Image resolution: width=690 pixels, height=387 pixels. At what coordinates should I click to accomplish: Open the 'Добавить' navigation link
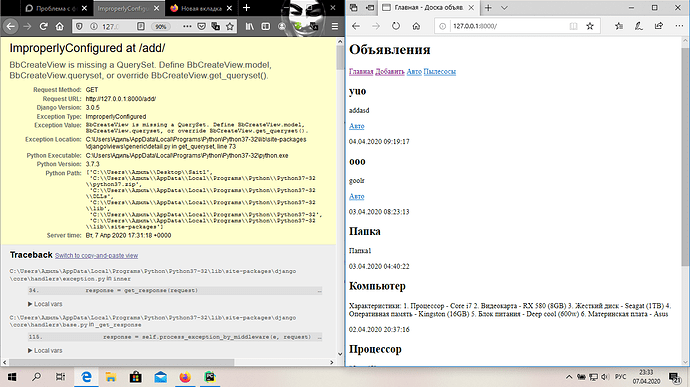389,71
